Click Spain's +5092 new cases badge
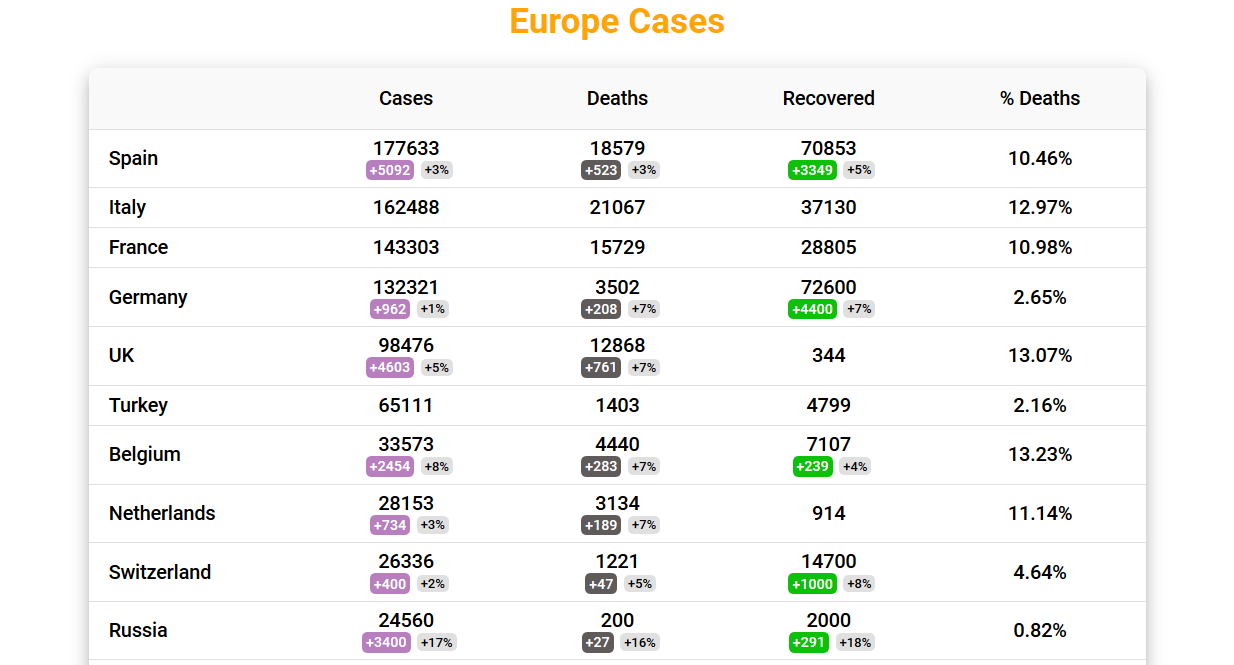The image size is (1234, 665). click(x=390, y=170)
